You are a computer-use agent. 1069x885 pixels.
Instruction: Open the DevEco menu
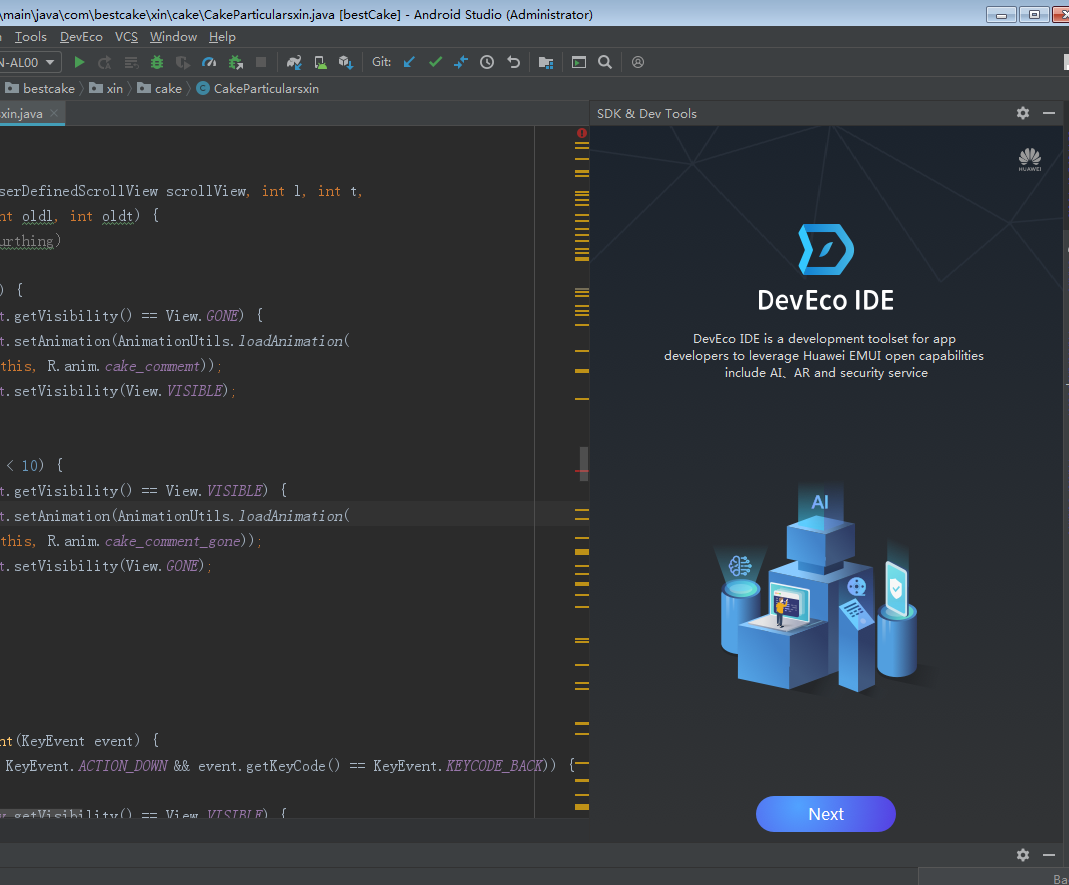point(81,36)
